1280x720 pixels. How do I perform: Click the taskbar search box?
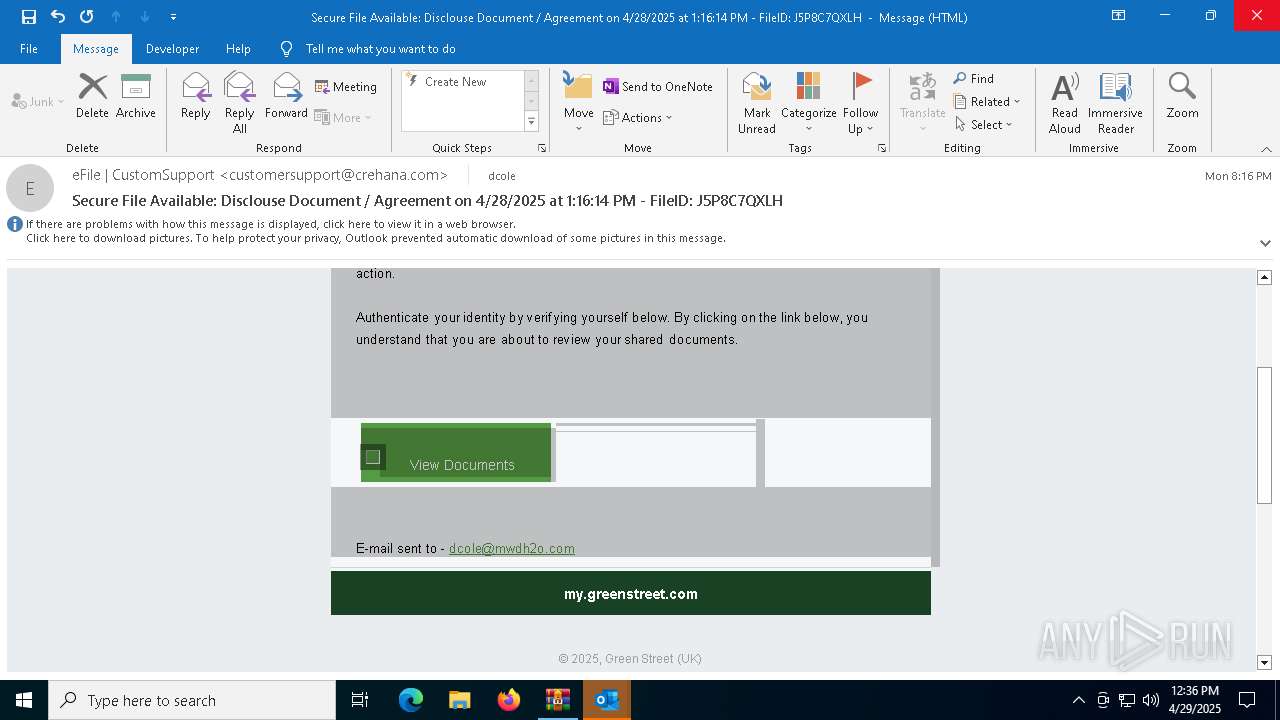click(192, 700)
